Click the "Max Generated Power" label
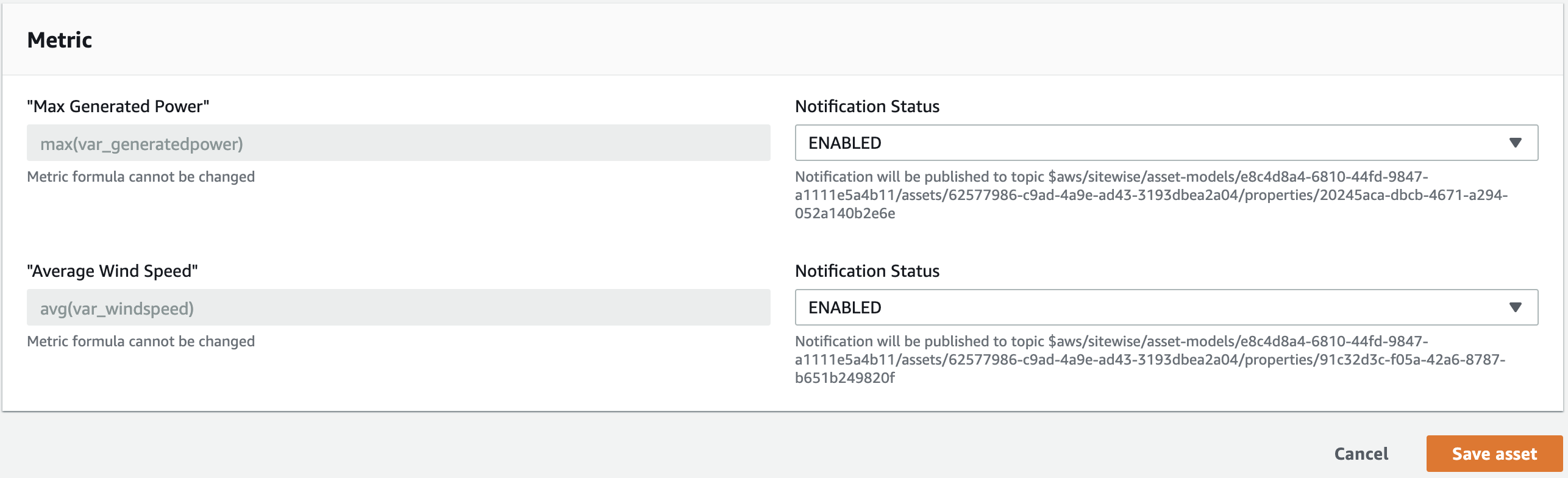 (x=118, y=106)
